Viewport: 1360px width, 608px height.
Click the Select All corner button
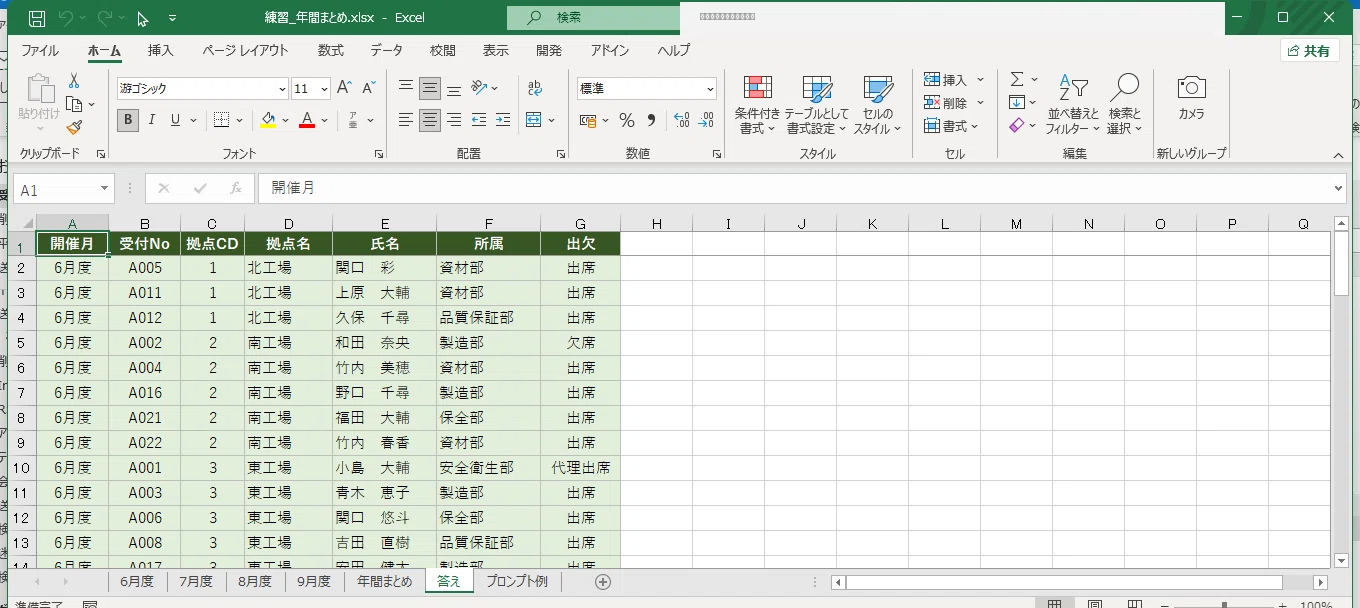[x=23, y=223]
